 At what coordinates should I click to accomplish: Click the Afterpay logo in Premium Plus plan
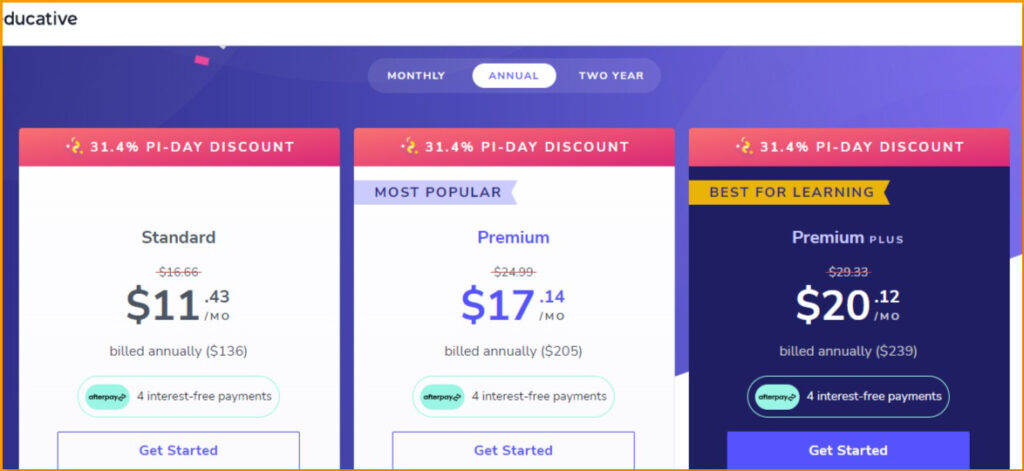click(x=777, y=397)
